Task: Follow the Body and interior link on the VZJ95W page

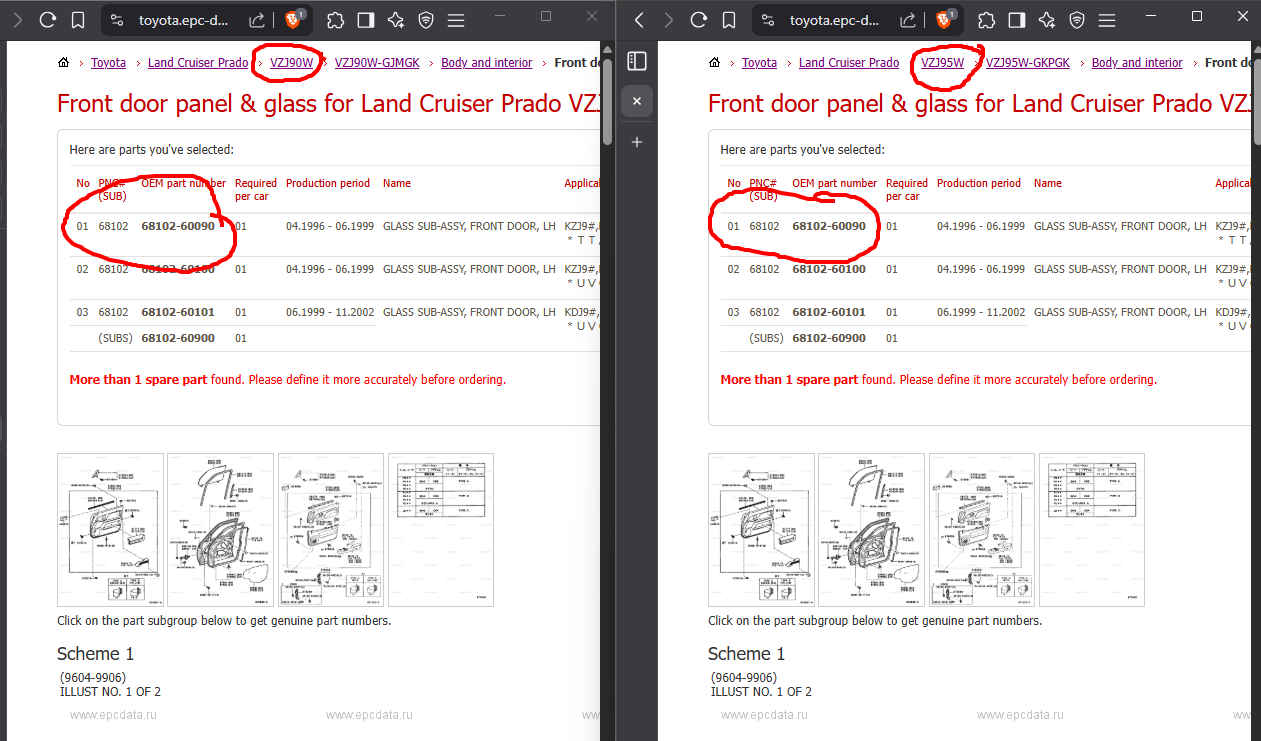Action: click(x=1137, y=62)
